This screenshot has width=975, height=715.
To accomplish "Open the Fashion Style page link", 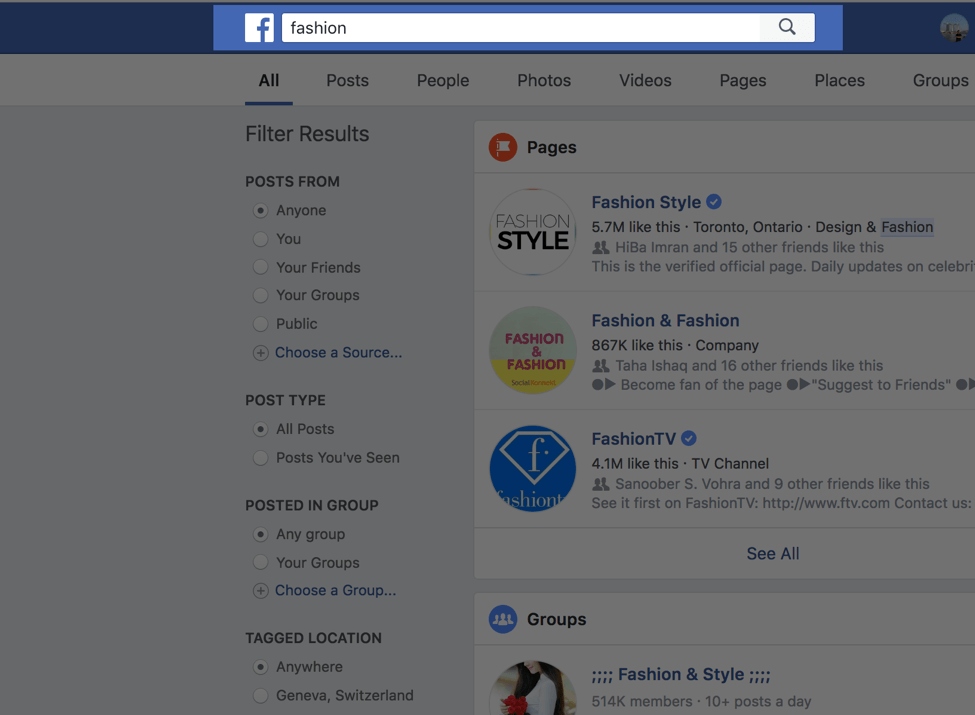I will point(646,202).
